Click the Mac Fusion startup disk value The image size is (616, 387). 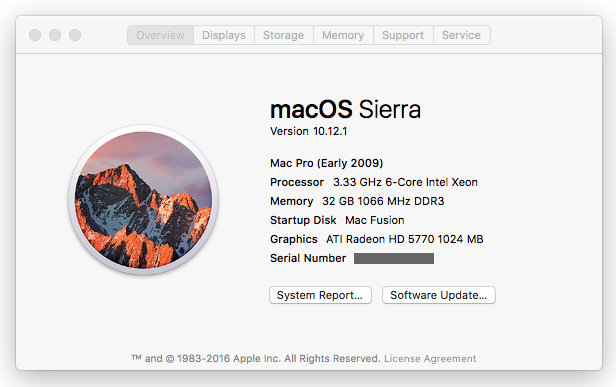374,220
